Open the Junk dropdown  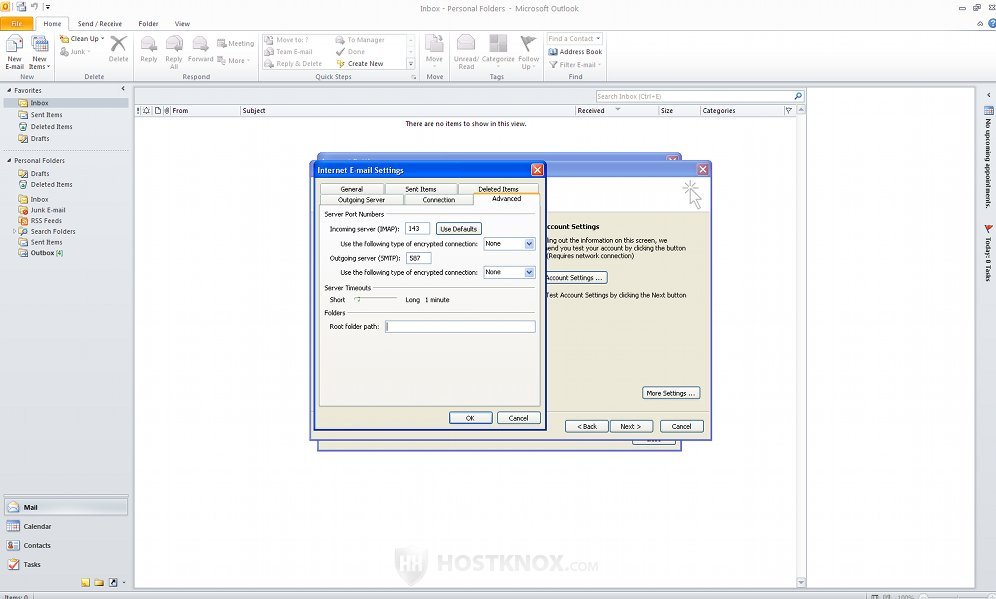coord(75,51)
